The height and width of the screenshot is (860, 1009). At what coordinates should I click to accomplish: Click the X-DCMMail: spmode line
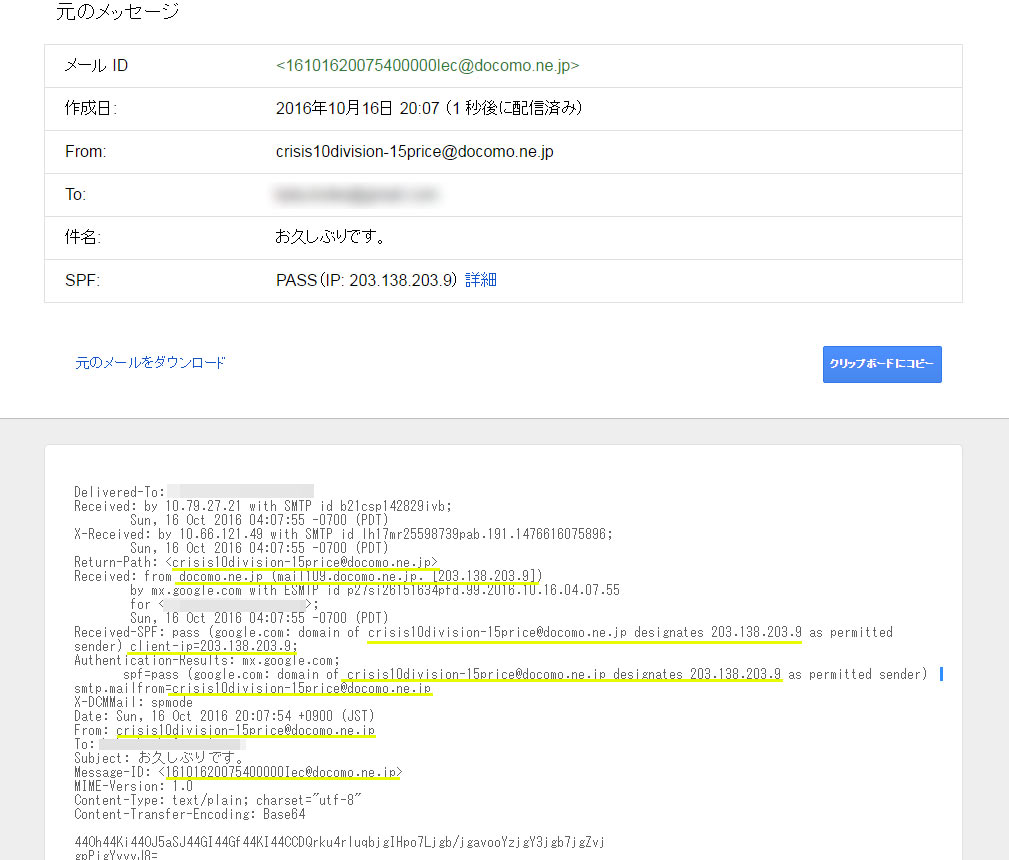133,702
